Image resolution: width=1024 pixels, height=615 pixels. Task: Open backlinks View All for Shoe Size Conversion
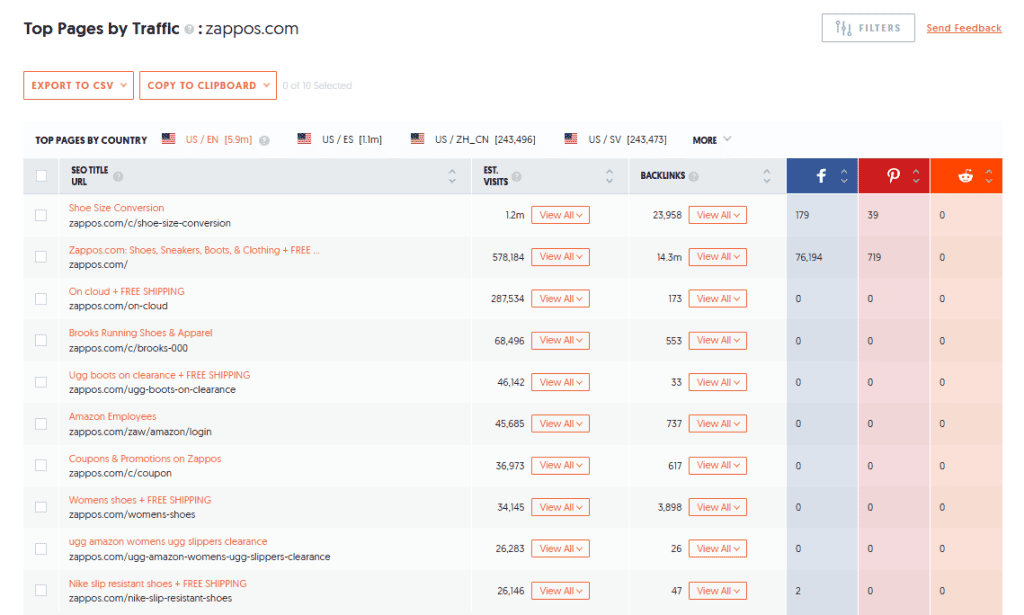coord(718,215)
